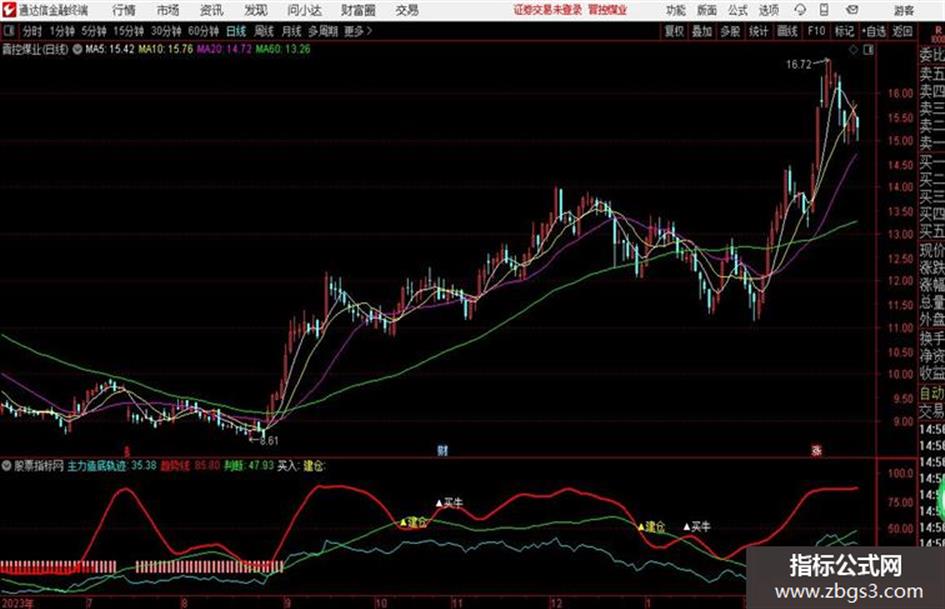Click the MA5: 15.42 indicator label

(x=110, y=49)
